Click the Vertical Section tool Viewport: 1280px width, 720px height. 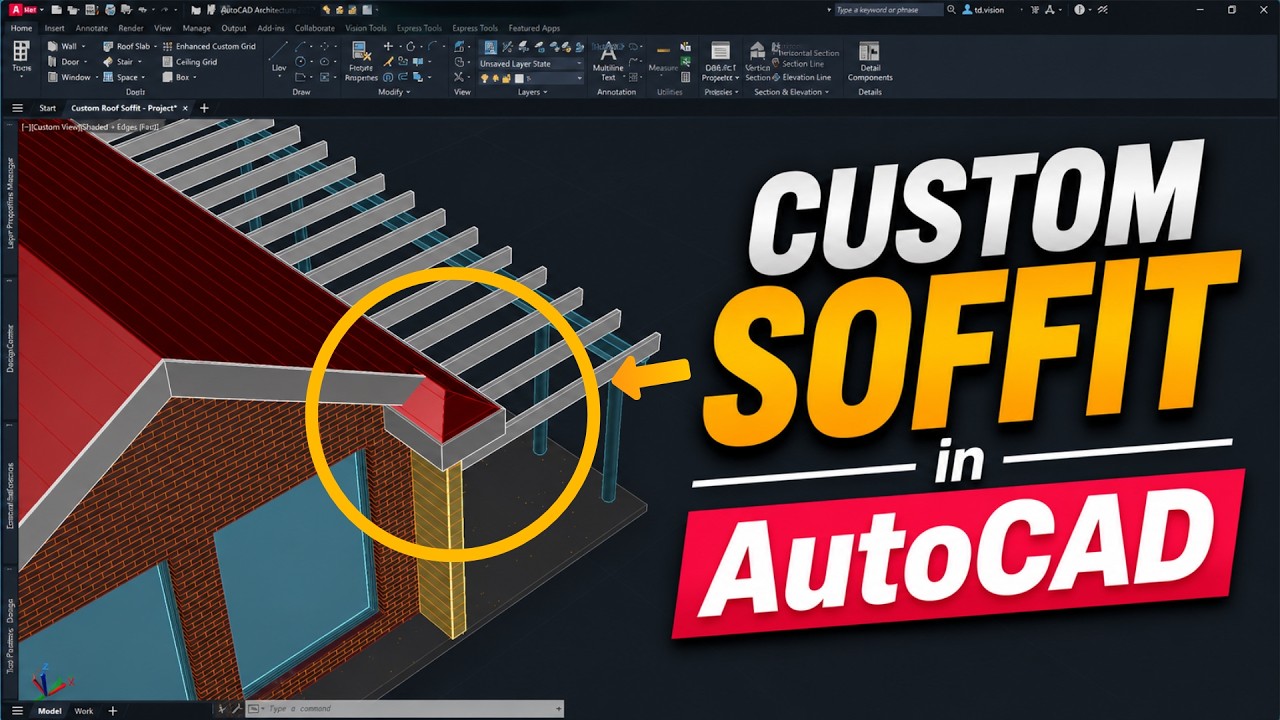pos(758,62)
